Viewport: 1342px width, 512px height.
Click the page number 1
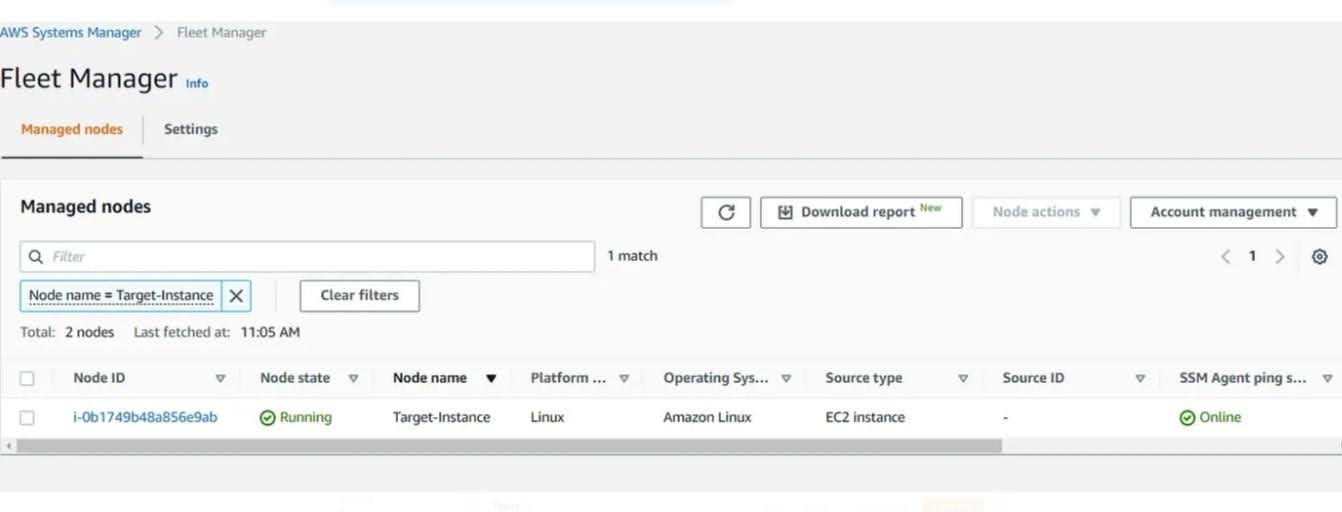1252,257
